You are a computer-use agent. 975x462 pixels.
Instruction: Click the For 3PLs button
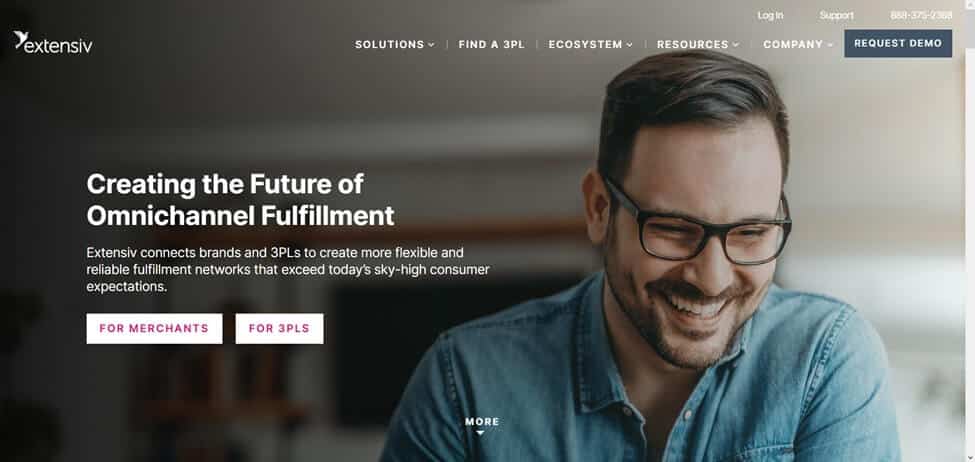pyautogui.click(x=279, y=328)
